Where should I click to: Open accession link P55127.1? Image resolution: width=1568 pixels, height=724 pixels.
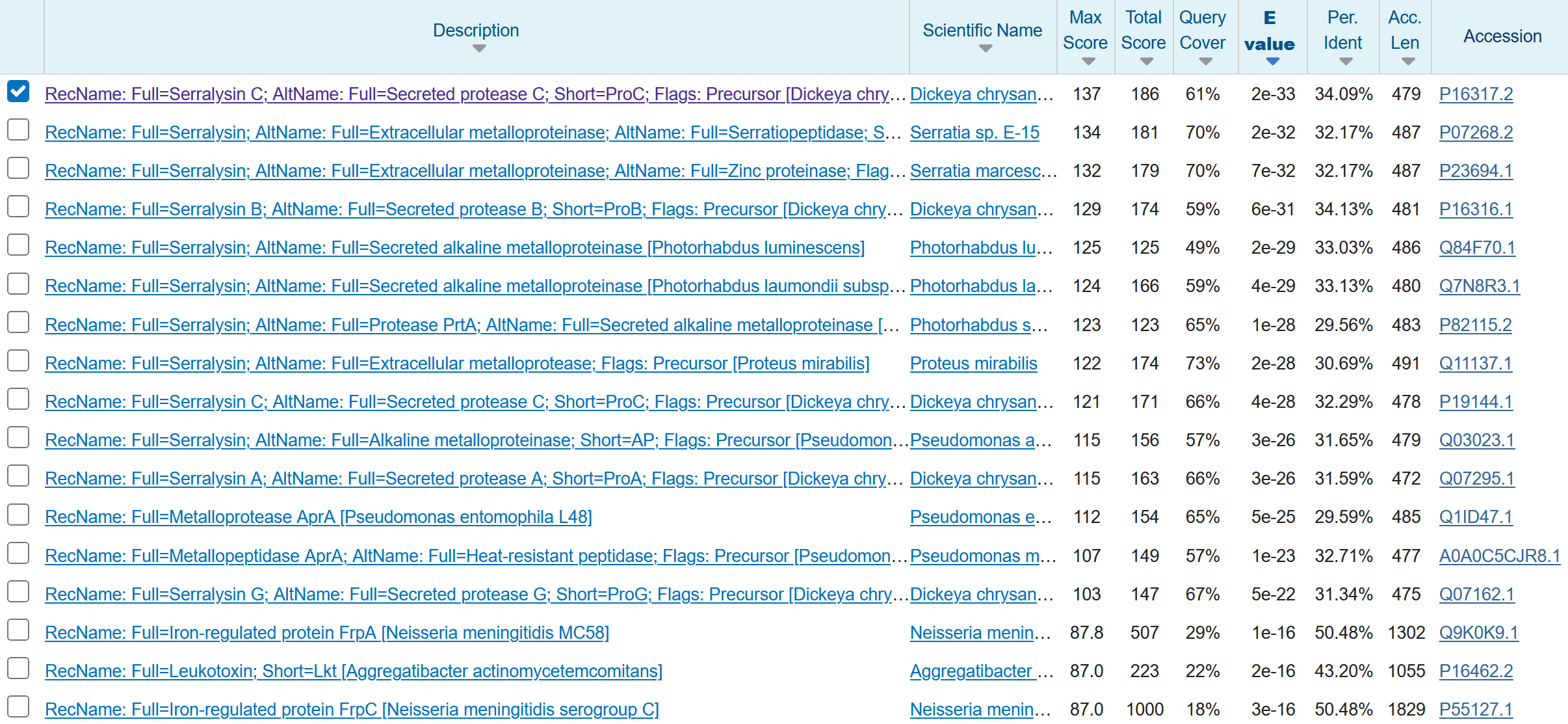(x=1476, y=710)
